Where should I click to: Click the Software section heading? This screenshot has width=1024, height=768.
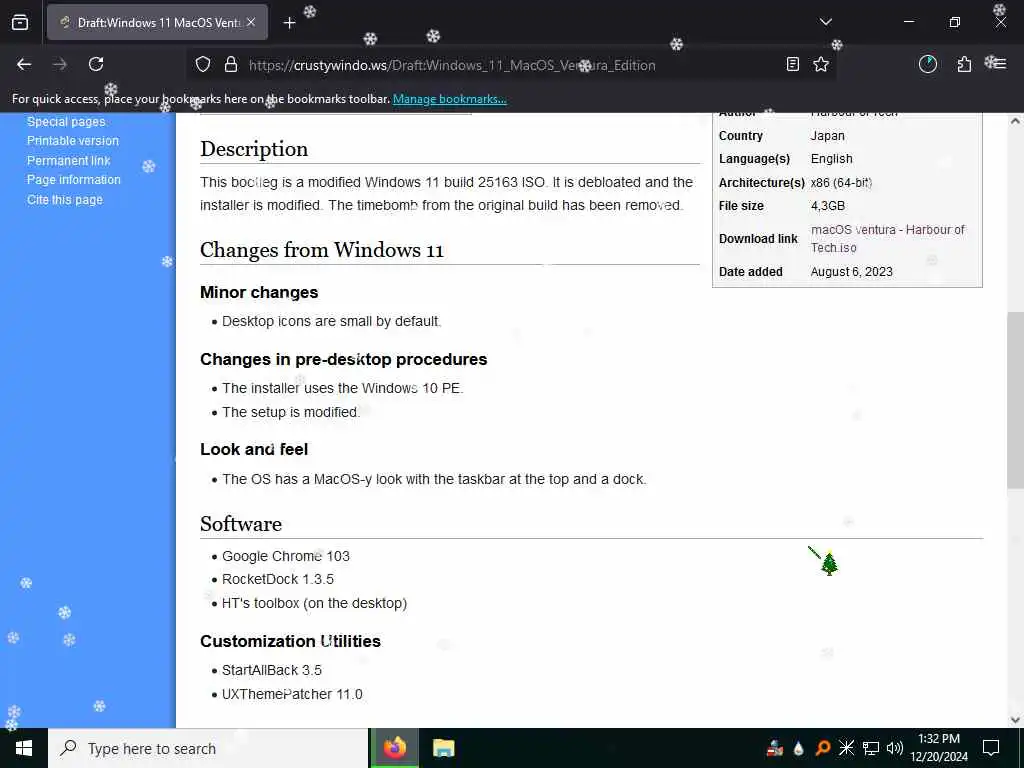(x=241, y=524)
